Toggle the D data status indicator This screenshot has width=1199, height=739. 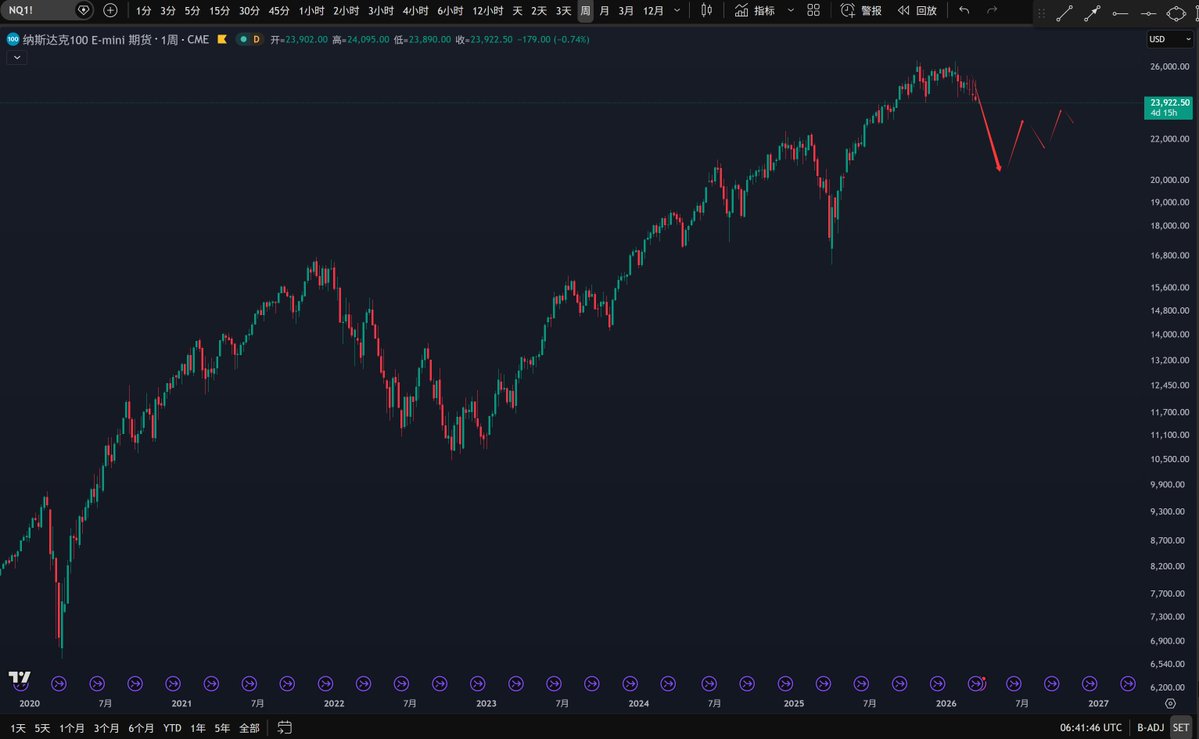click(256, 39)
